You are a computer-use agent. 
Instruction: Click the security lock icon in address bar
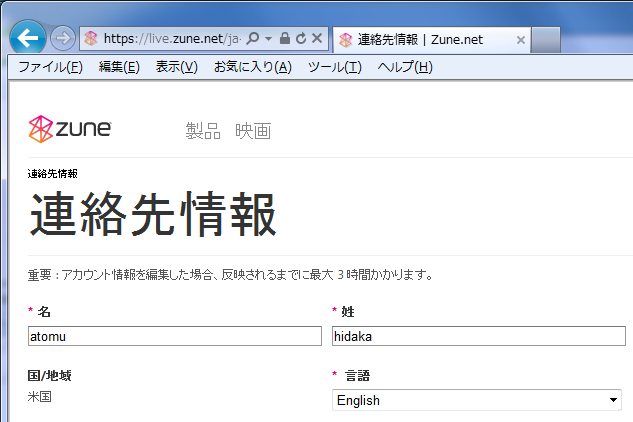[284, 39]
